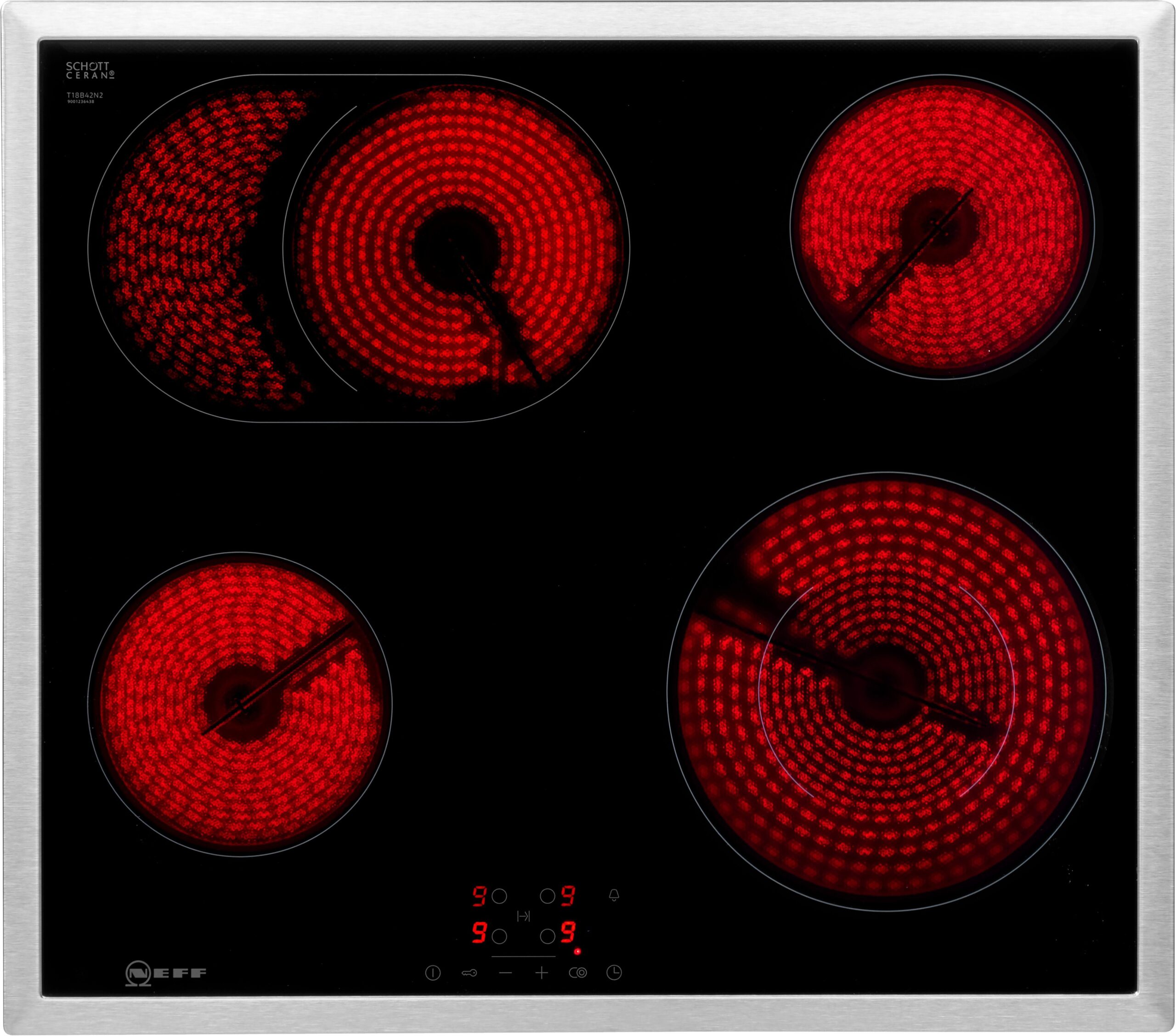Tap the bell kitchen timer icon
The width and height of the screenshot is (1176, 1036).
pyautogui.click(x=614, y=895)
